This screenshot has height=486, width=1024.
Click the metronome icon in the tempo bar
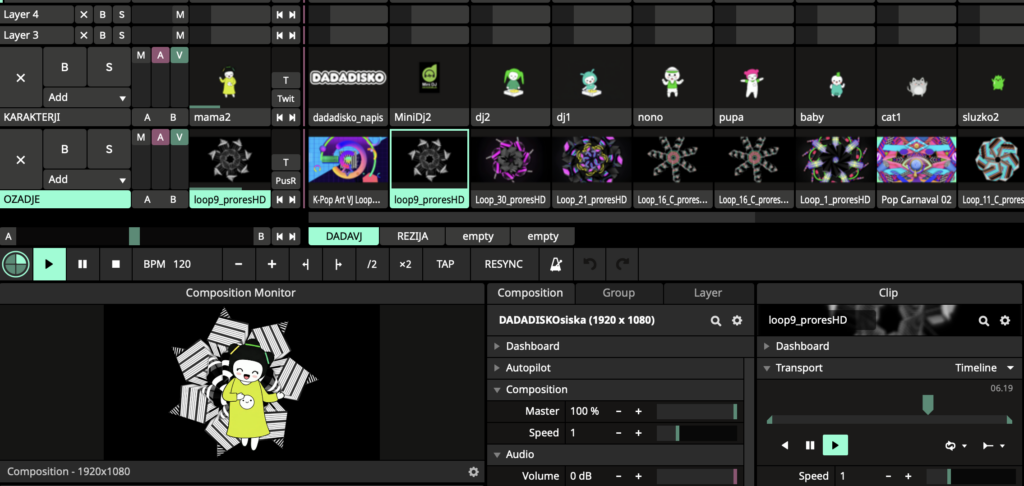pos(555,264)
